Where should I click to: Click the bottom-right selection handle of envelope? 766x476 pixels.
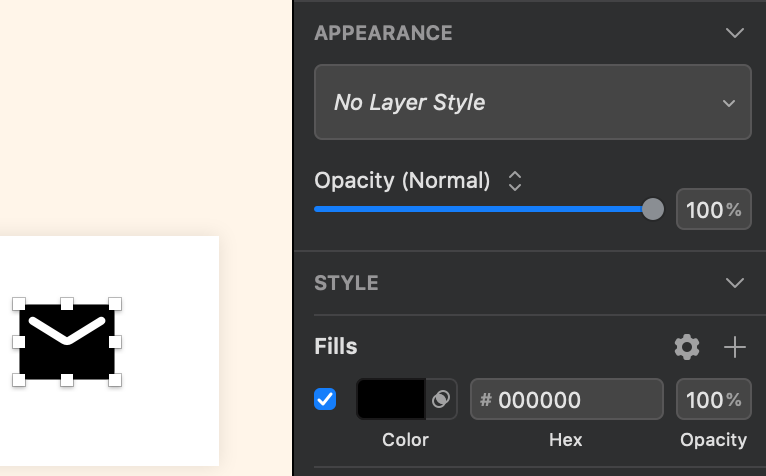[115, 380]
